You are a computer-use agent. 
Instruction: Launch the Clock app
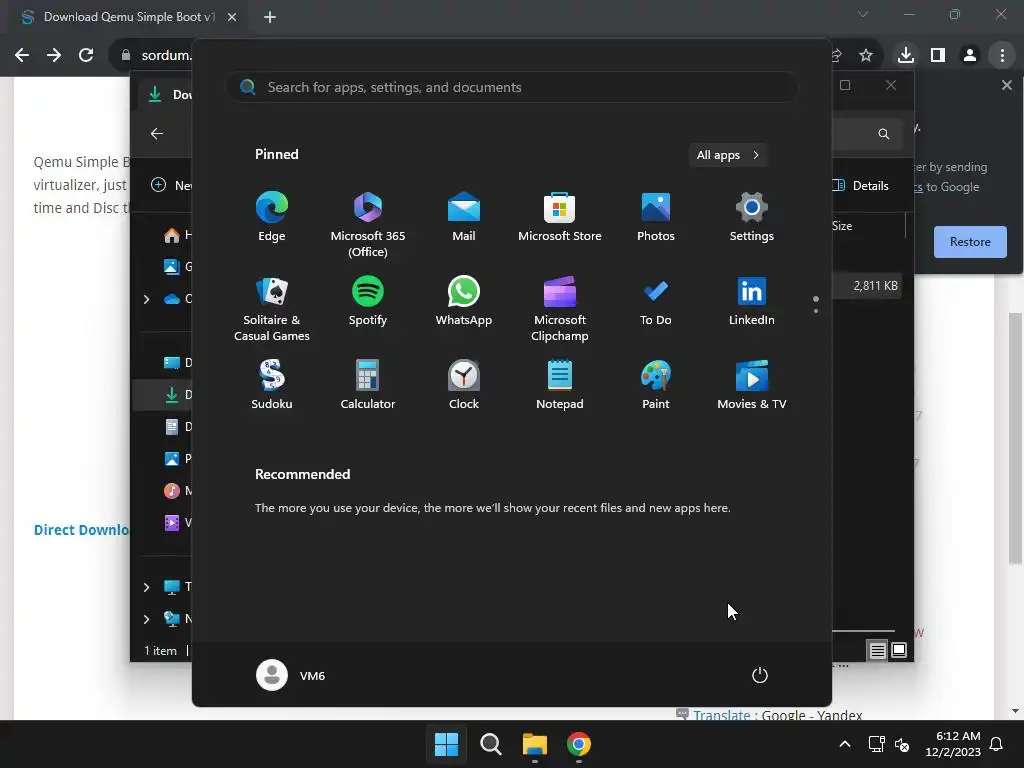464,385
